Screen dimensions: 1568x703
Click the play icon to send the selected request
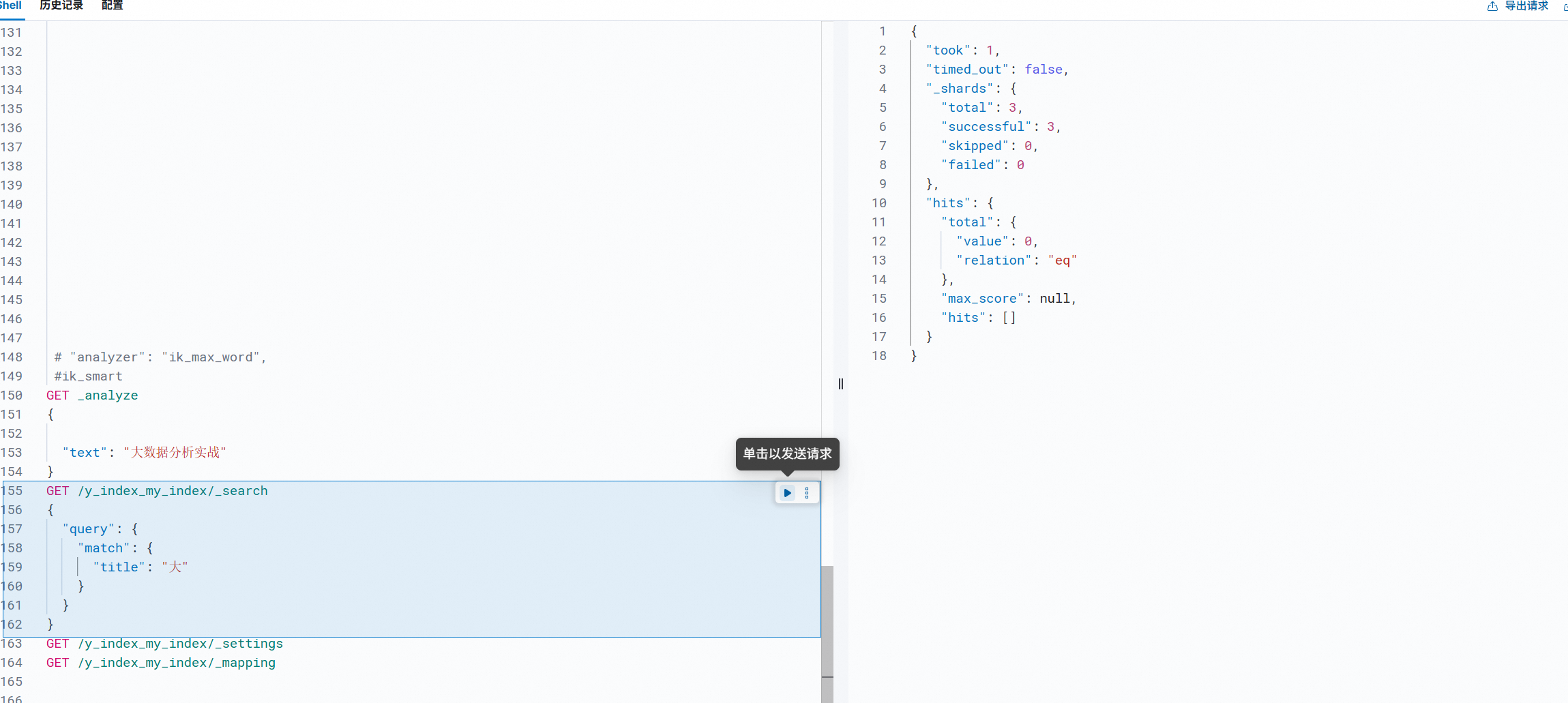point(786,493)
